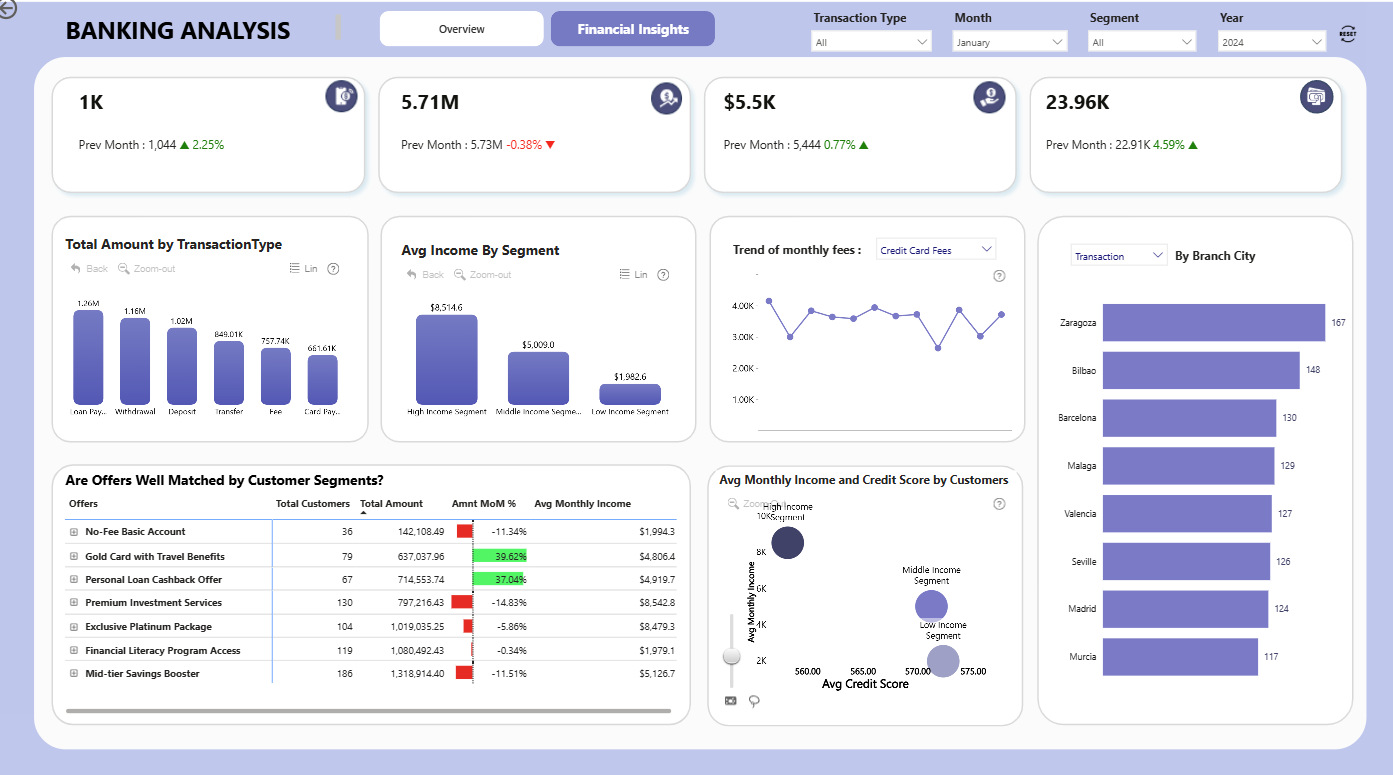Click help icon in Total Amount chart
This screenshot has width=1393, height=775.
(333, 269)
